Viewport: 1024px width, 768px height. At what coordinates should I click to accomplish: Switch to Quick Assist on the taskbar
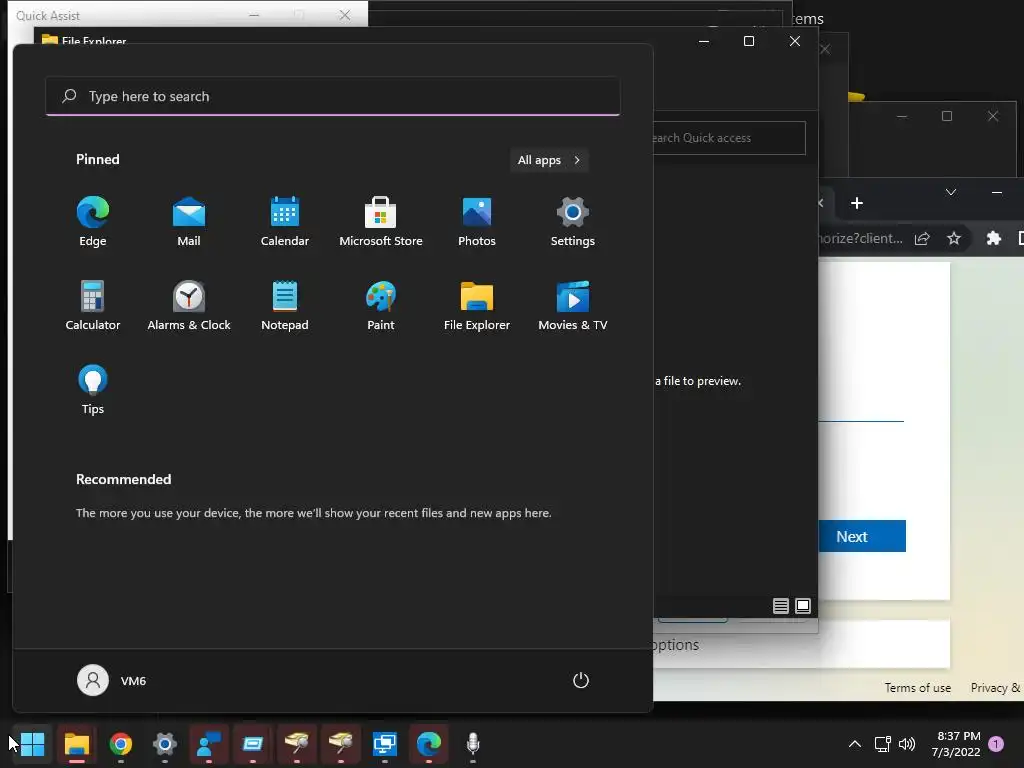click(x=209, y=744)
